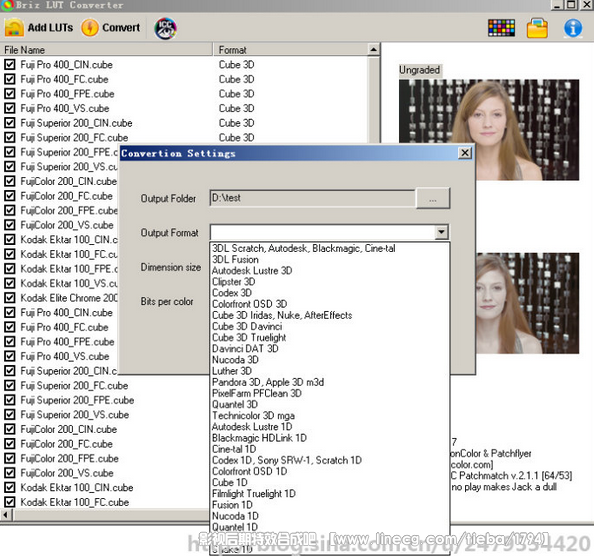Viewport: 594px width, 556px height.
Task: Select Cube 1D output format
Action: tap(230, 483)
